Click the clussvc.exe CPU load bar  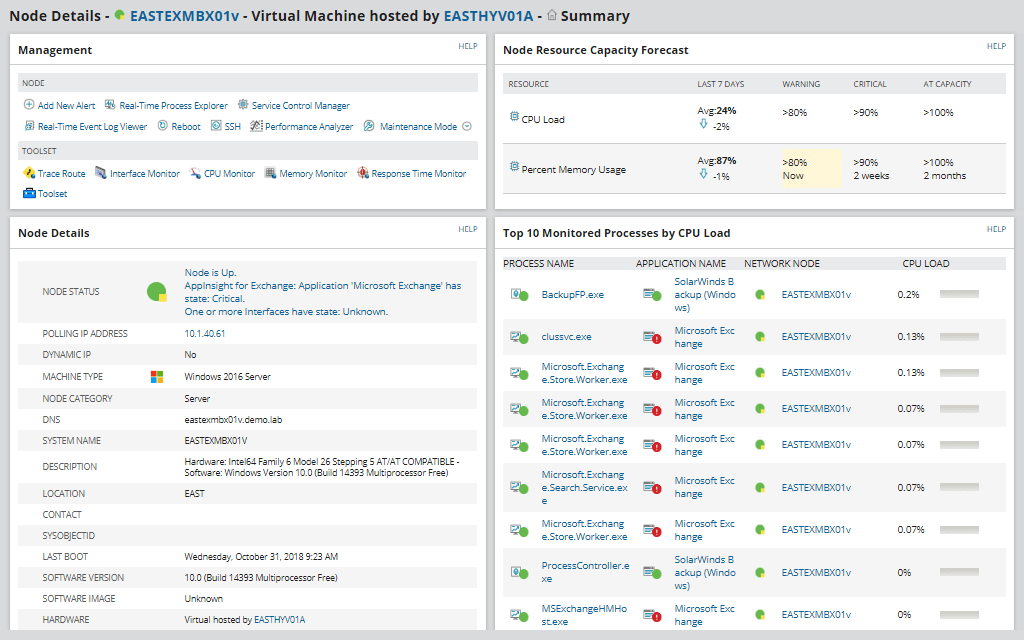coord(959,337)
